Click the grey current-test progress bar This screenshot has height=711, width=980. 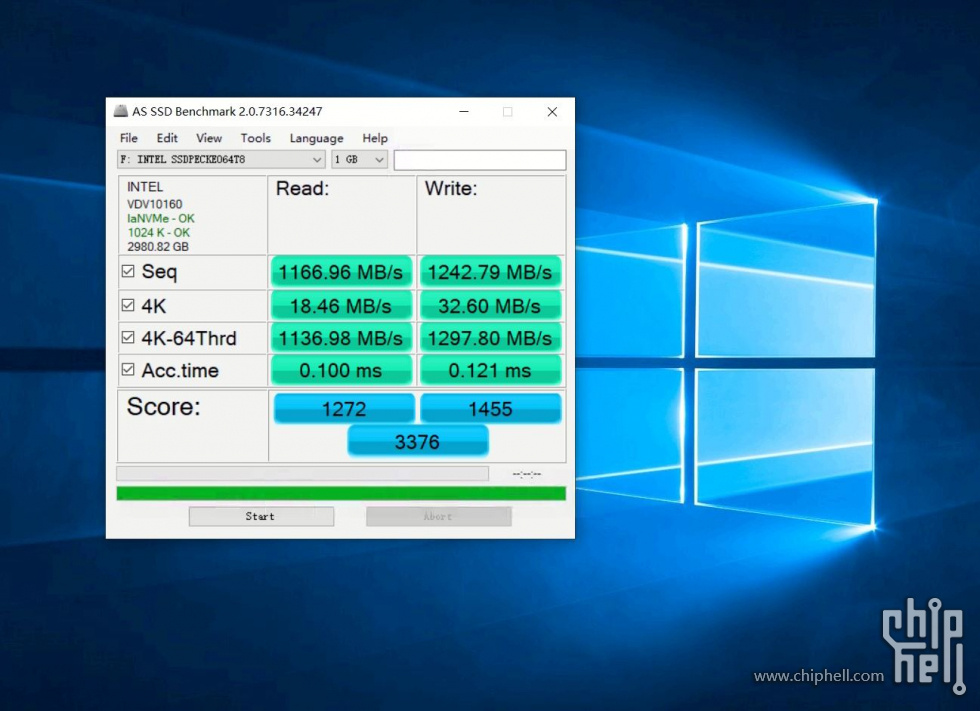(x=302, y=473)
